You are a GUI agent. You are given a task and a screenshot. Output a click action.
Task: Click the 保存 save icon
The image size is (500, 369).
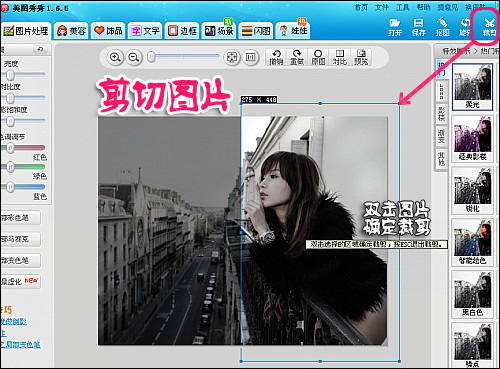coord(419,27)
